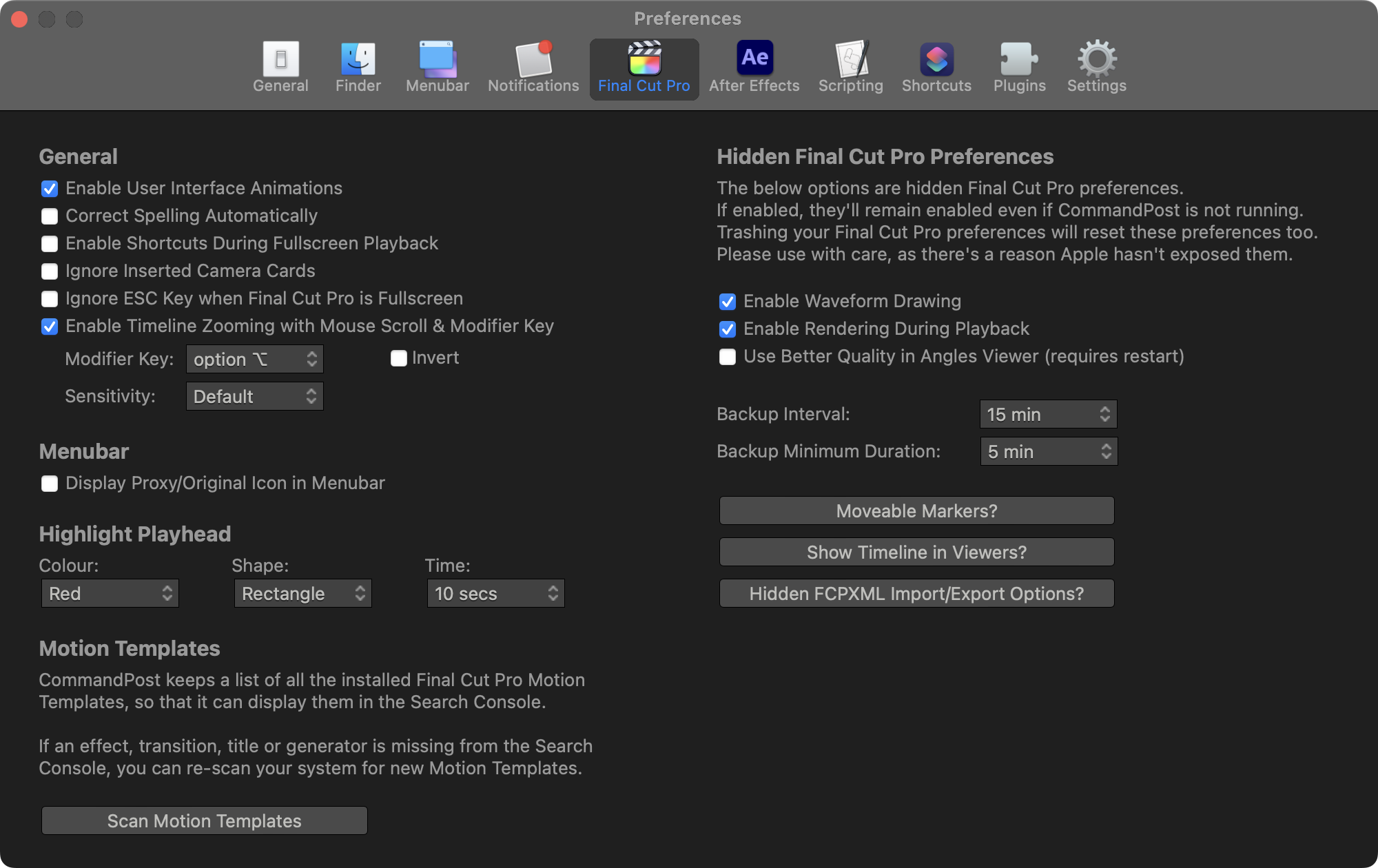Open the Settings gear icon
Screen dimensions: 1378x868
click(1096, 67)
